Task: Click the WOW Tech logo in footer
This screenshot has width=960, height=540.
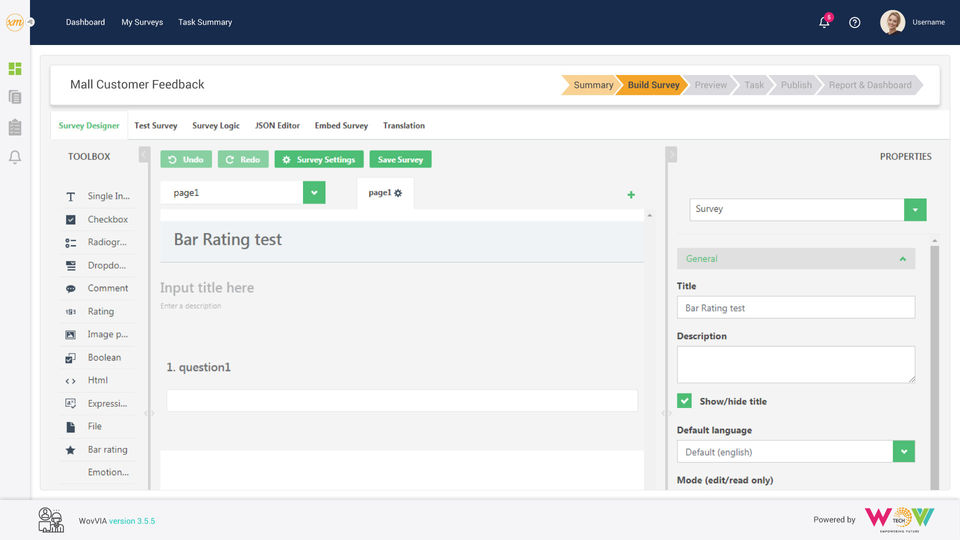Action: [x=899, y=520]
